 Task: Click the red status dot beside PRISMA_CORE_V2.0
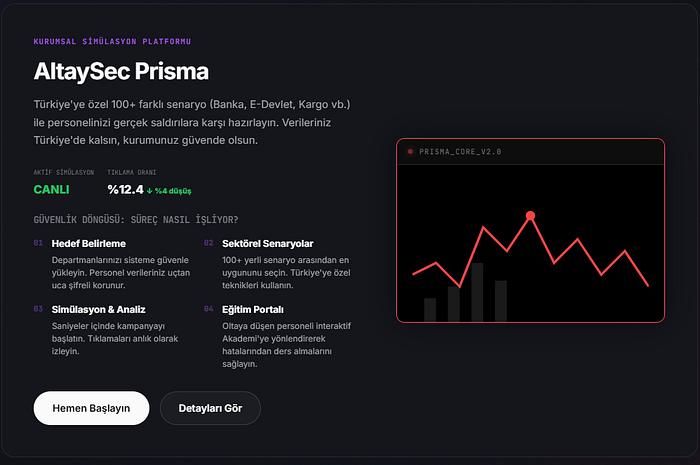coord(410,152)
